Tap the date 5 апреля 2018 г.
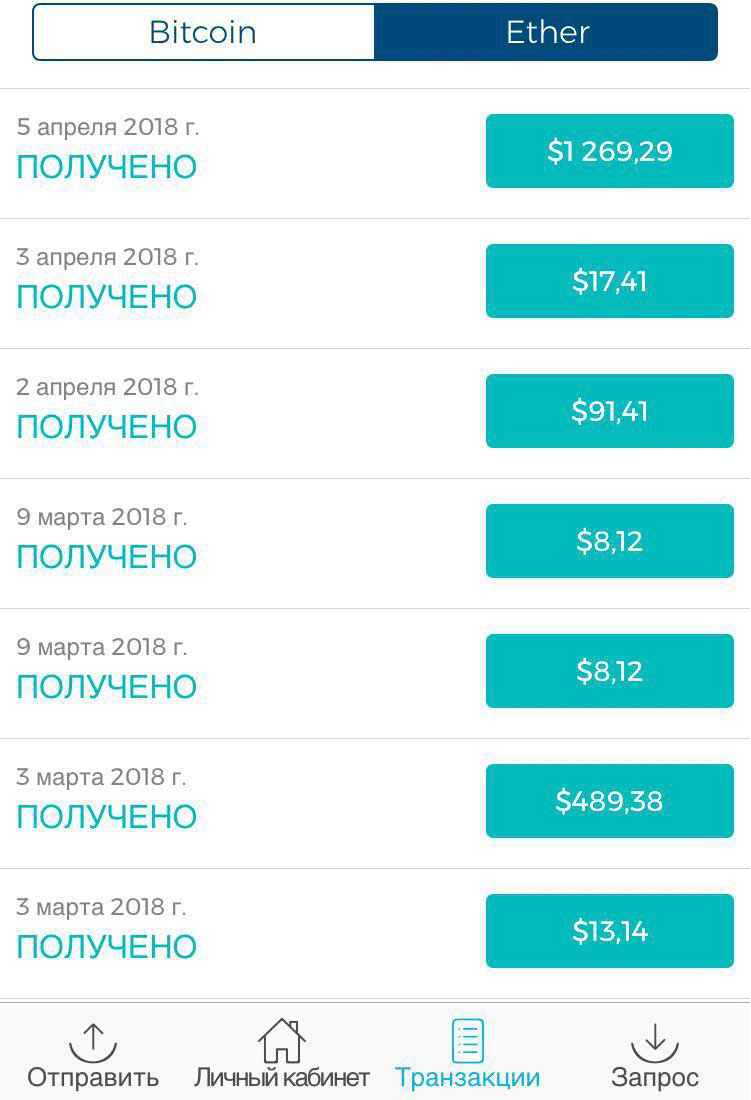Screen dimensions: 751x1100 [108, 127]
